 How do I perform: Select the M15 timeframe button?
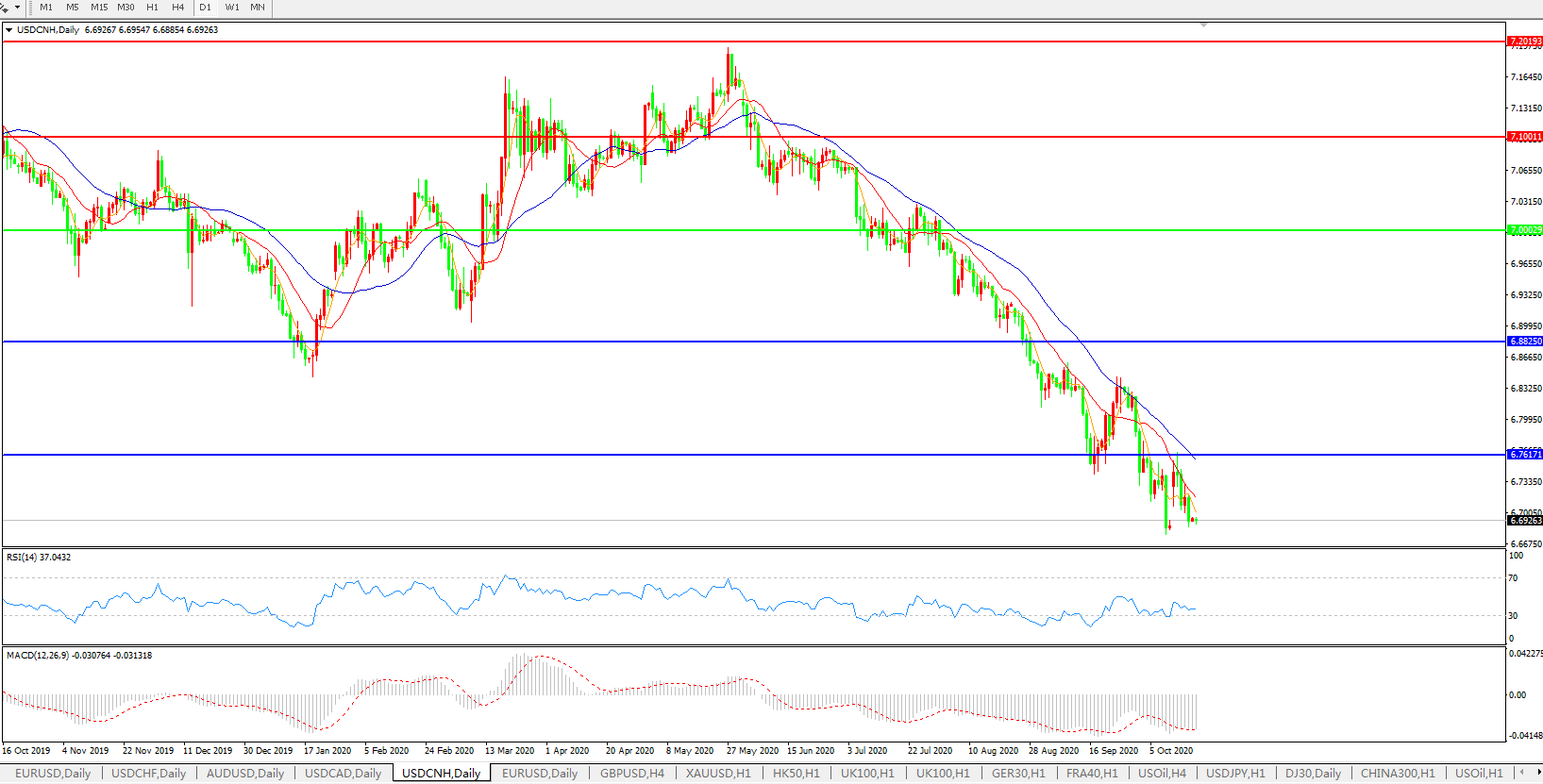pos(99,8)
